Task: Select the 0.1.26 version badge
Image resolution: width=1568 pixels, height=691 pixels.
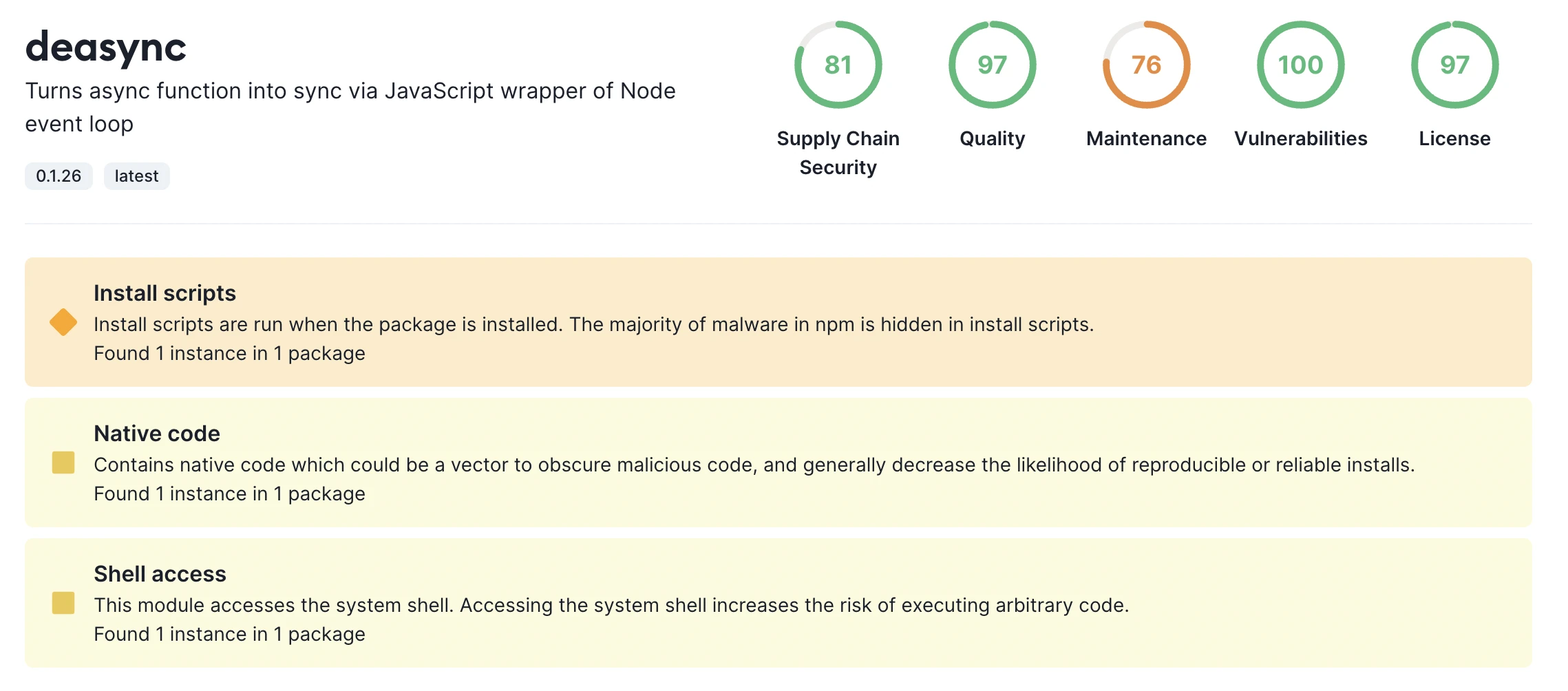Action: pyautogui.click(x=58, y=176)
